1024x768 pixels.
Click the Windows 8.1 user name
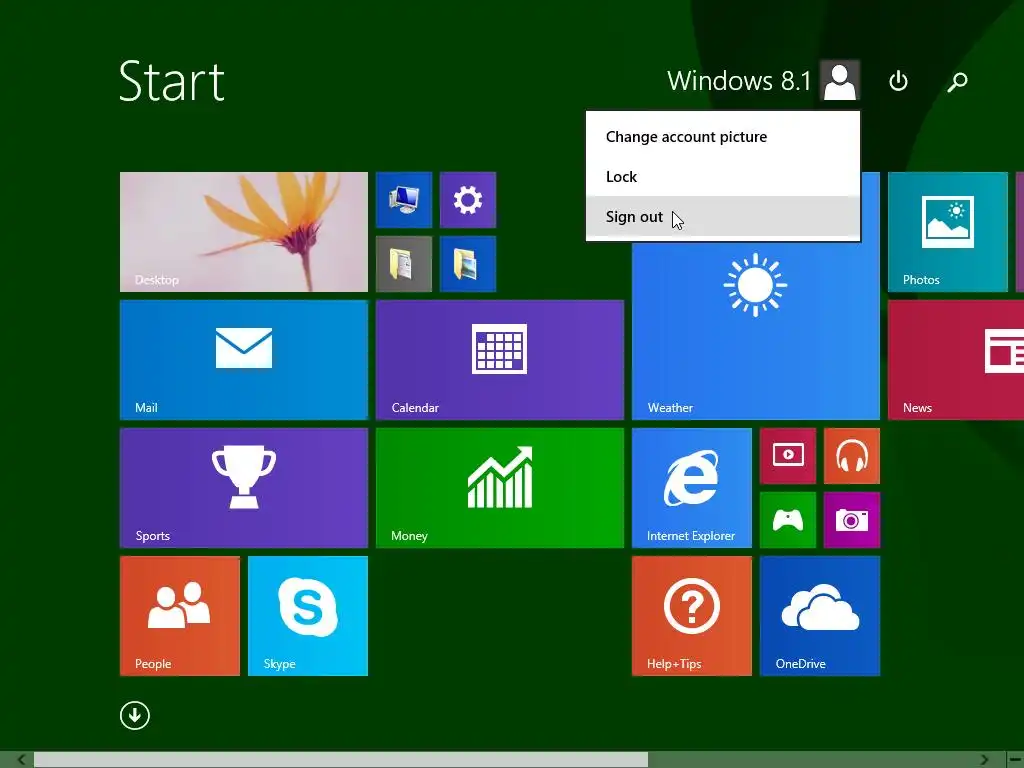[x=739, y=81]
